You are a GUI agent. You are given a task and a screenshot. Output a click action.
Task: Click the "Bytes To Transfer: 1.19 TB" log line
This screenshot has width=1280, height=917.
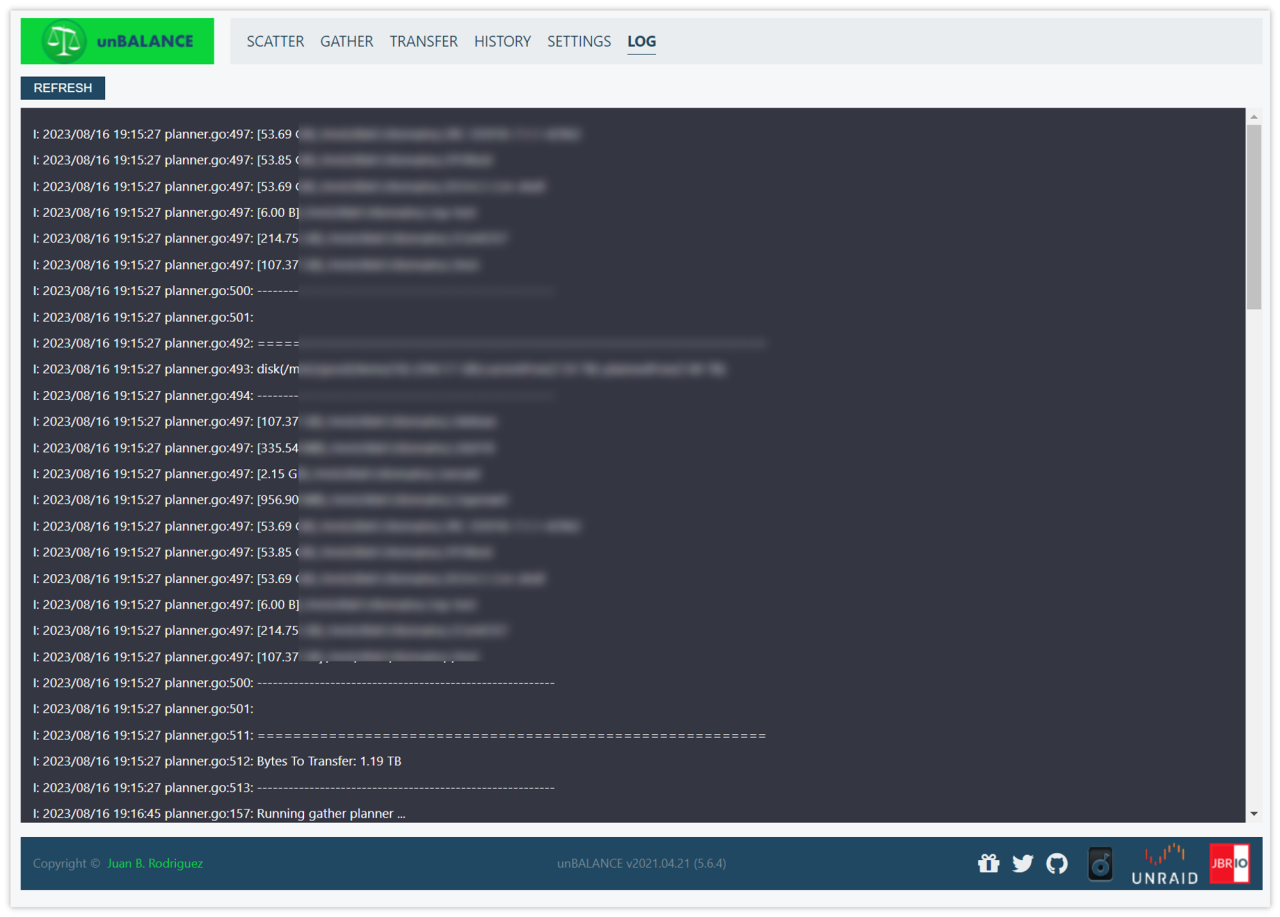click(329, 761)
